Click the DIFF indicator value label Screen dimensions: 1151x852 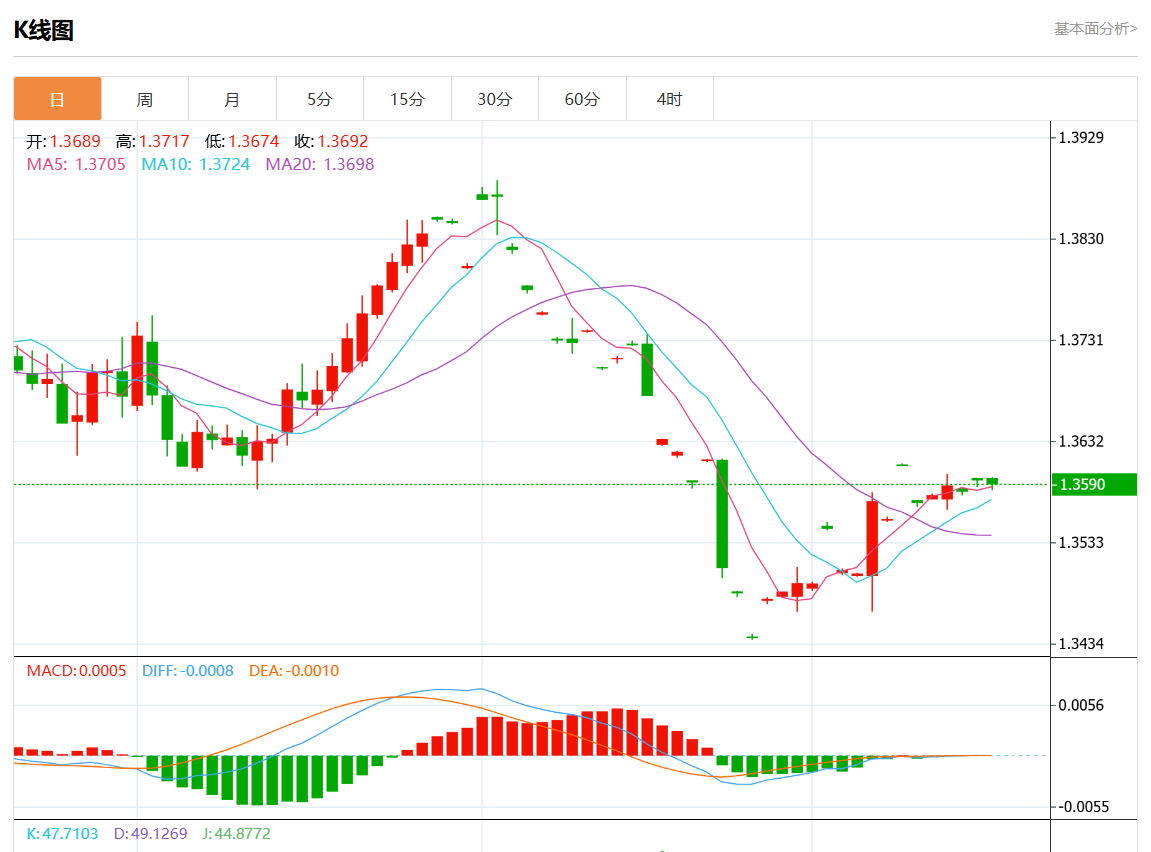coord(187,670)
